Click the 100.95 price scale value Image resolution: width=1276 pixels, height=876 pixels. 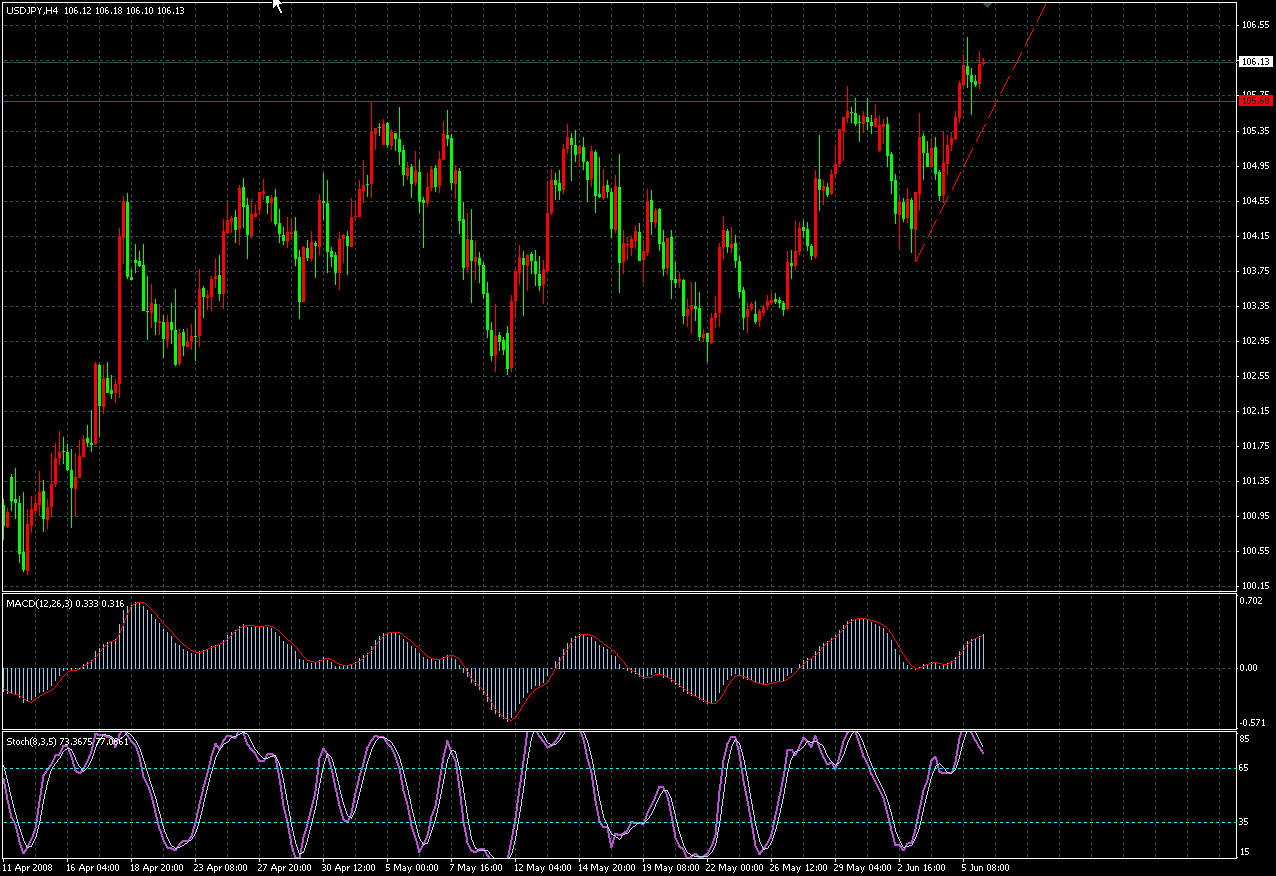point(1255,515)
